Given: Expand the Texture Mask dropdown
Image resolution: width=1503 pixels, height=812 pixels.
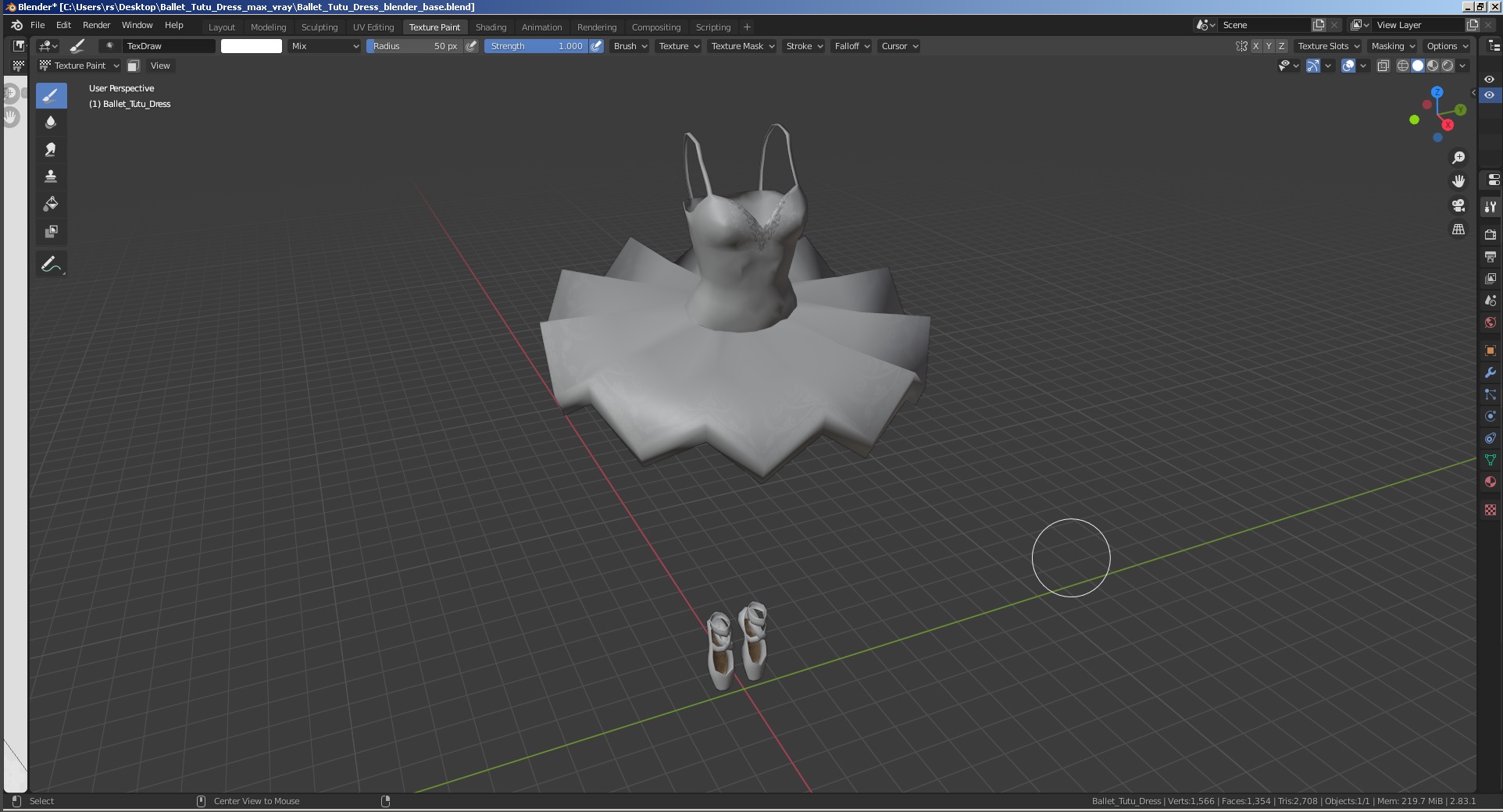Looking at the screenshot, I should (x=742, y=46).
